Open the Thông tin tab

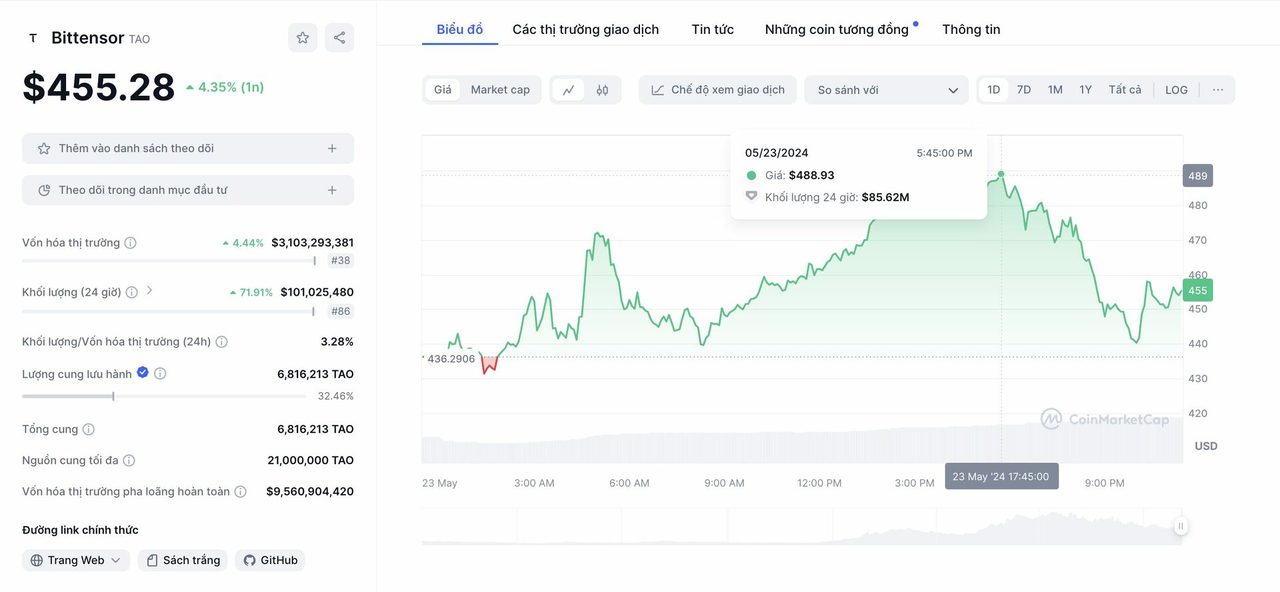971,29
